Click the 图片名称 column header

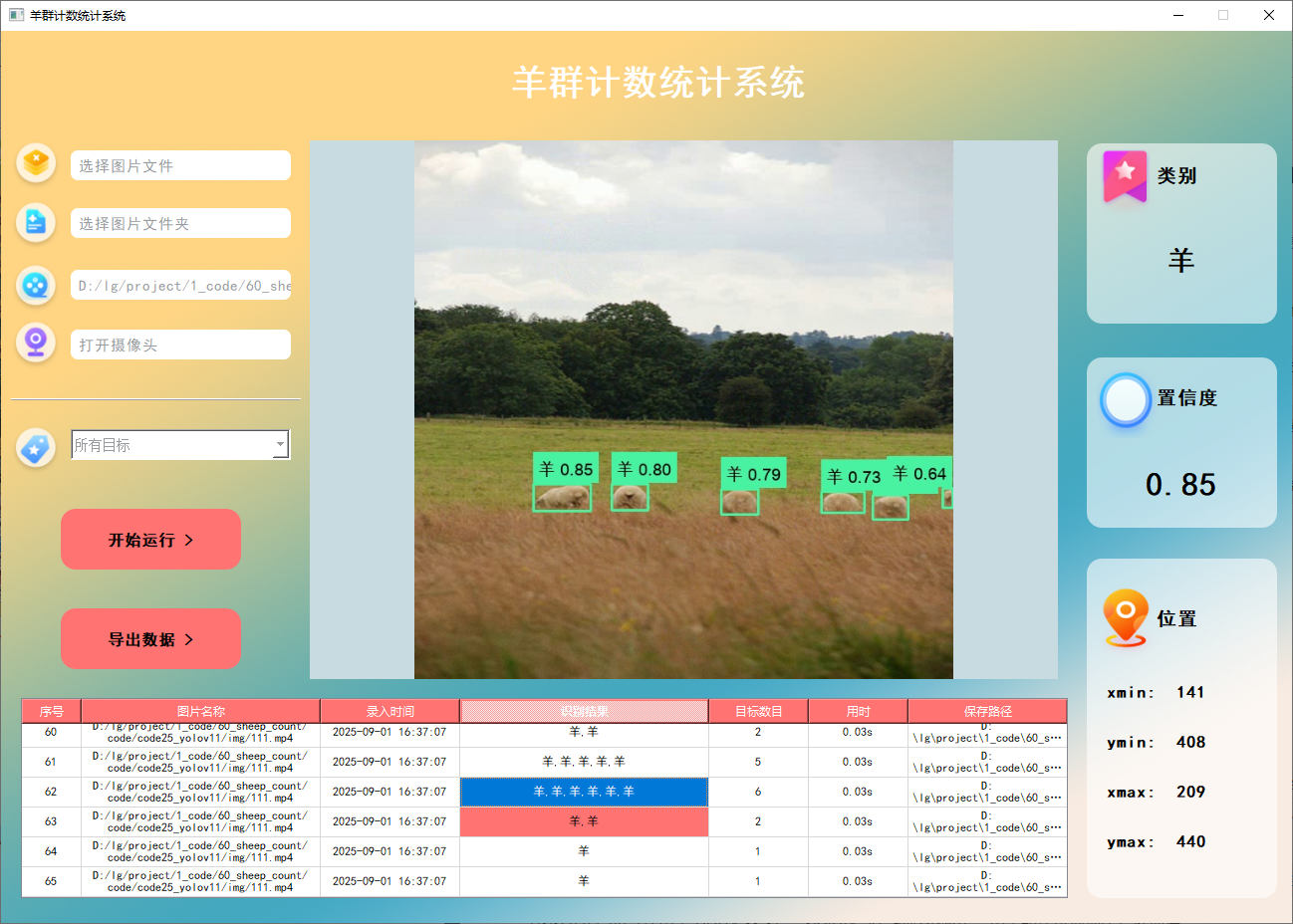pyautogui.click(x=200, y=711)
